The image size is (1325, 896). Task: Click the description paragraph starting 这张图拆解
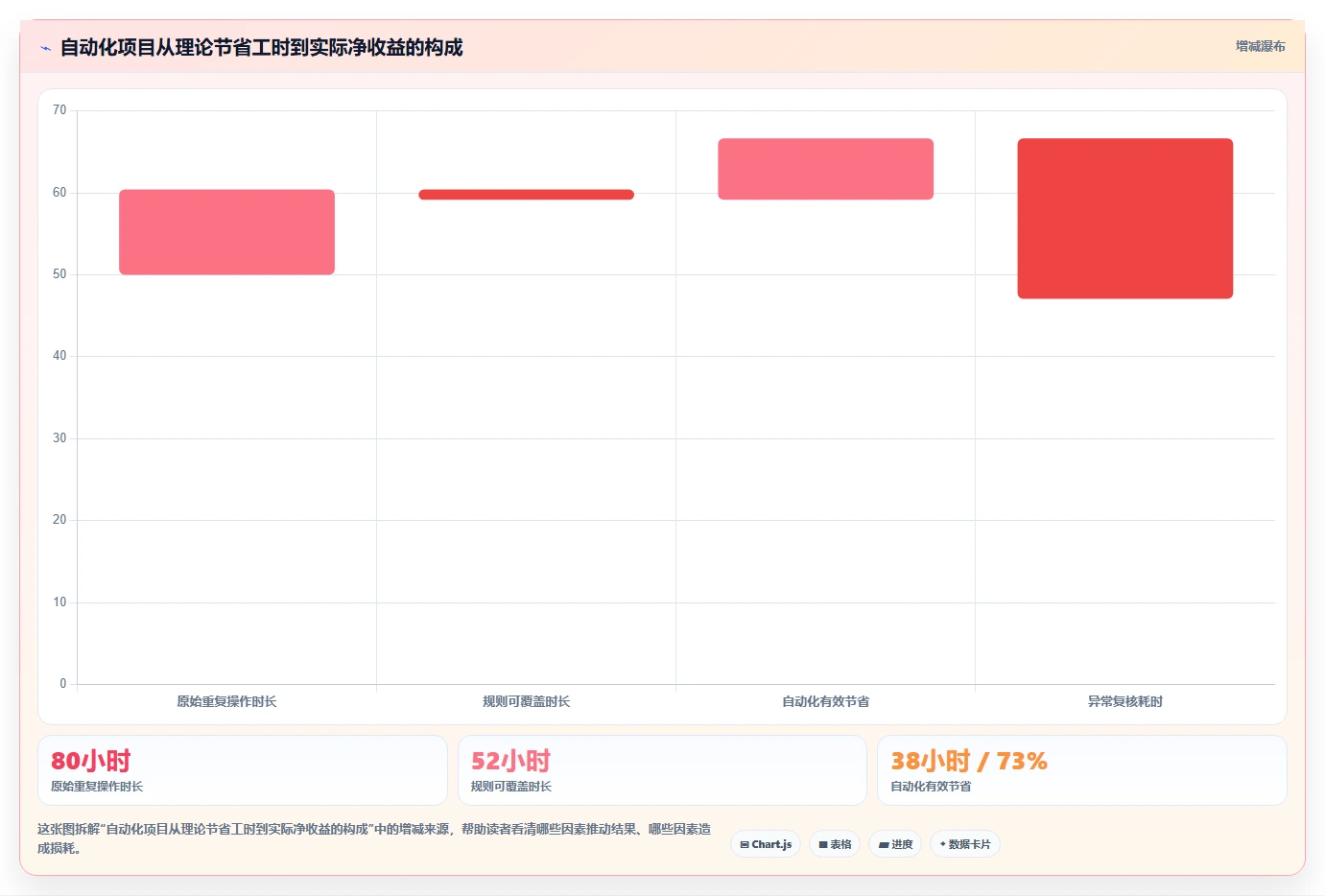pyautogui.click(x=374, y=838)
